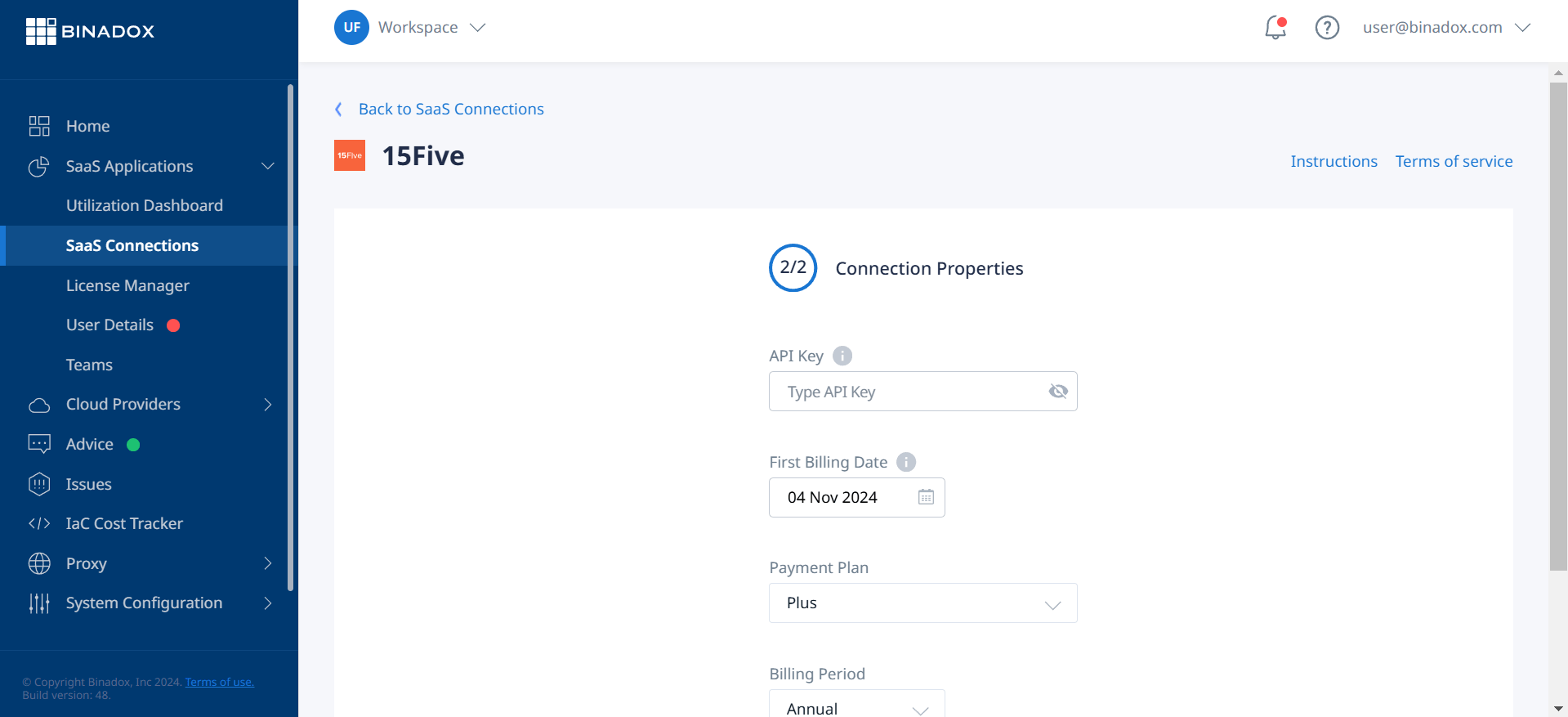Expand the Cloud Providers chevron

coord(267,405)
